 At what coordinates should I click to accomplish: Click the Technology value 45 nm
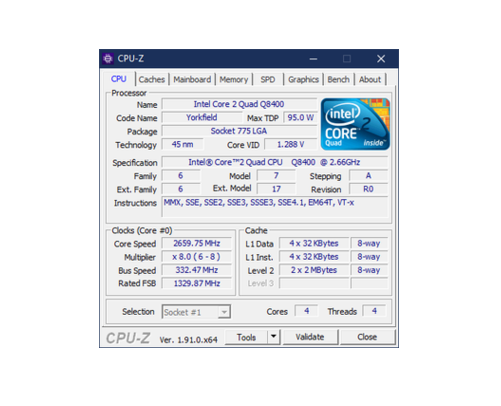pos(182,144)
